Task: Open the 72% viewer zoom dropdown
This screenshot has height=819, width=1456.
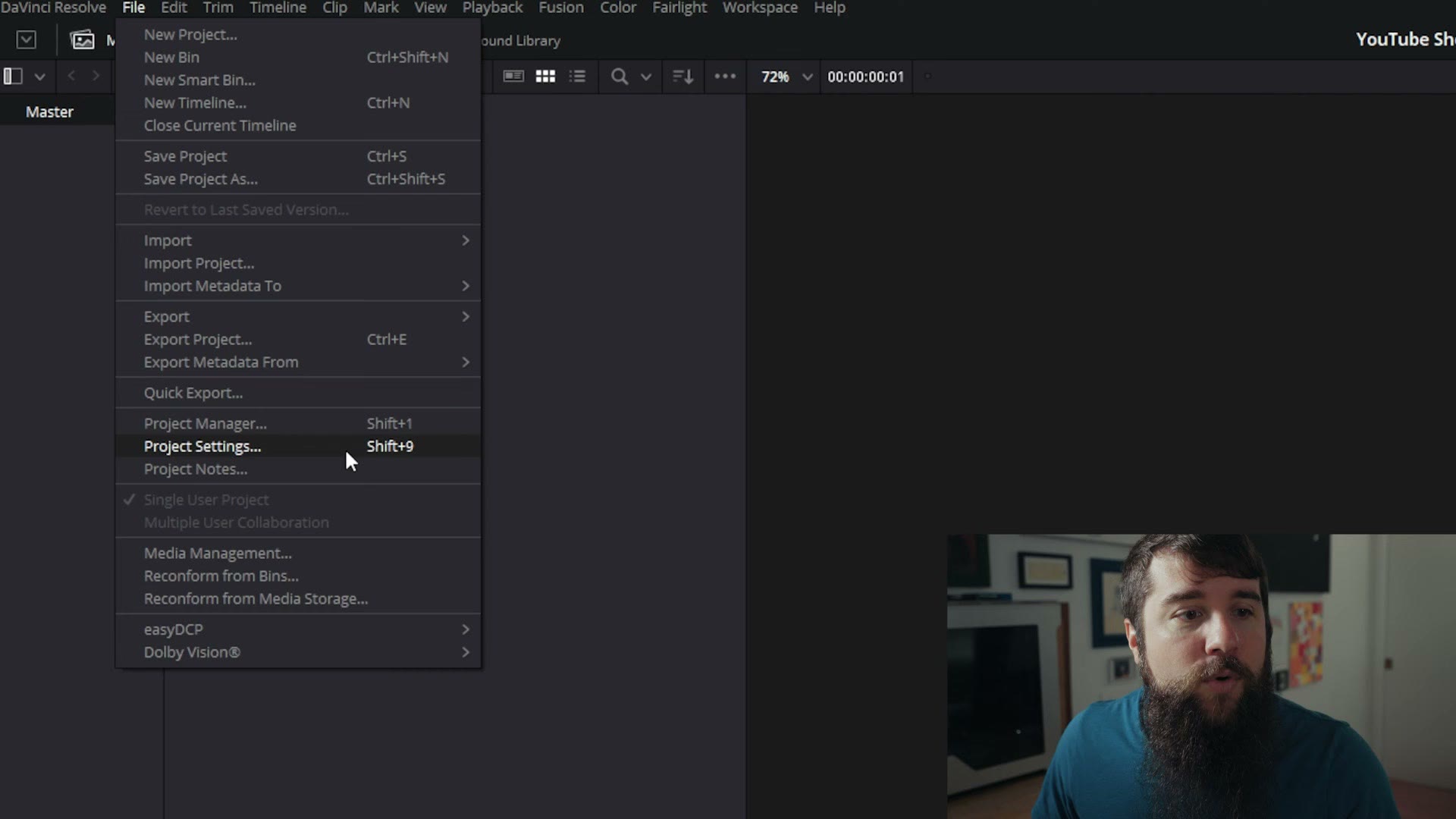Action: (x=786, y=77)
